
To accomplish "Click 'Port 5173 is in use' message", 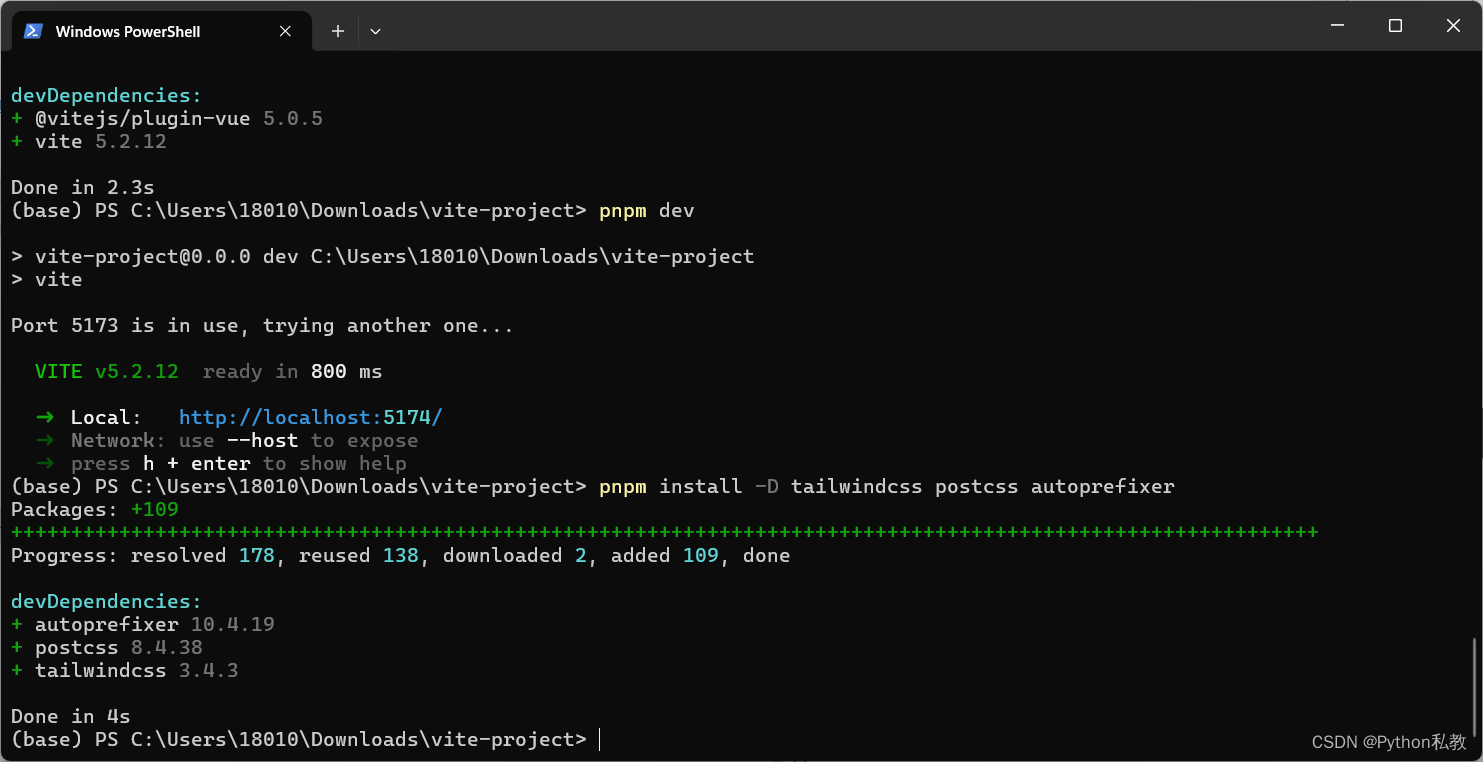I will [x=262, y=325].
